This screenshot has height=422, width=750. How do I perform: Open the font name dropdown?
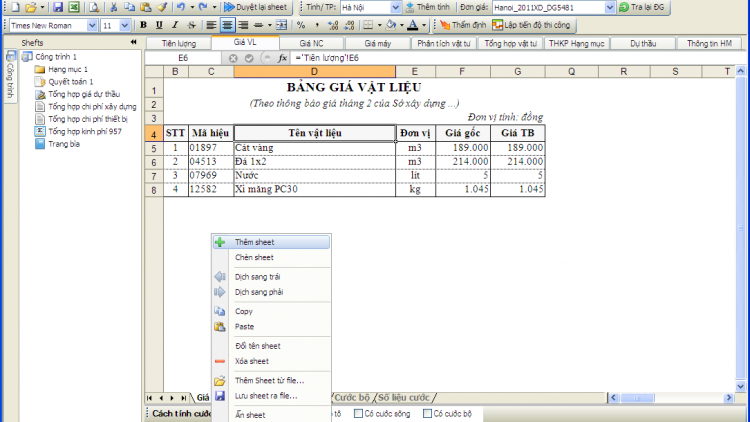click(92, 25)
